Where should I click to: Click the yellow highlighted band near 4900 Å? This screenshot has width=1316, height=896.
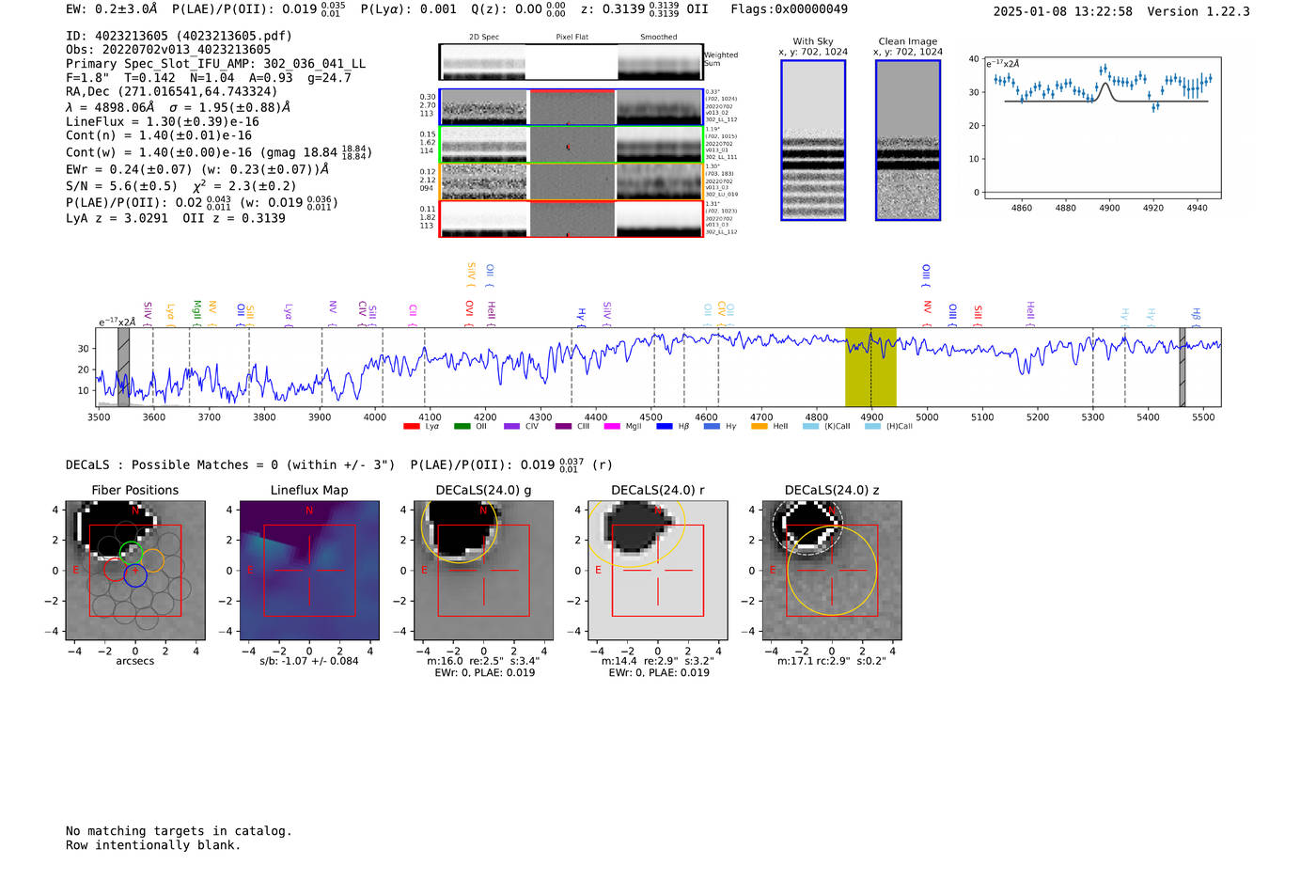pyautogui.click(x=870, y=367)
